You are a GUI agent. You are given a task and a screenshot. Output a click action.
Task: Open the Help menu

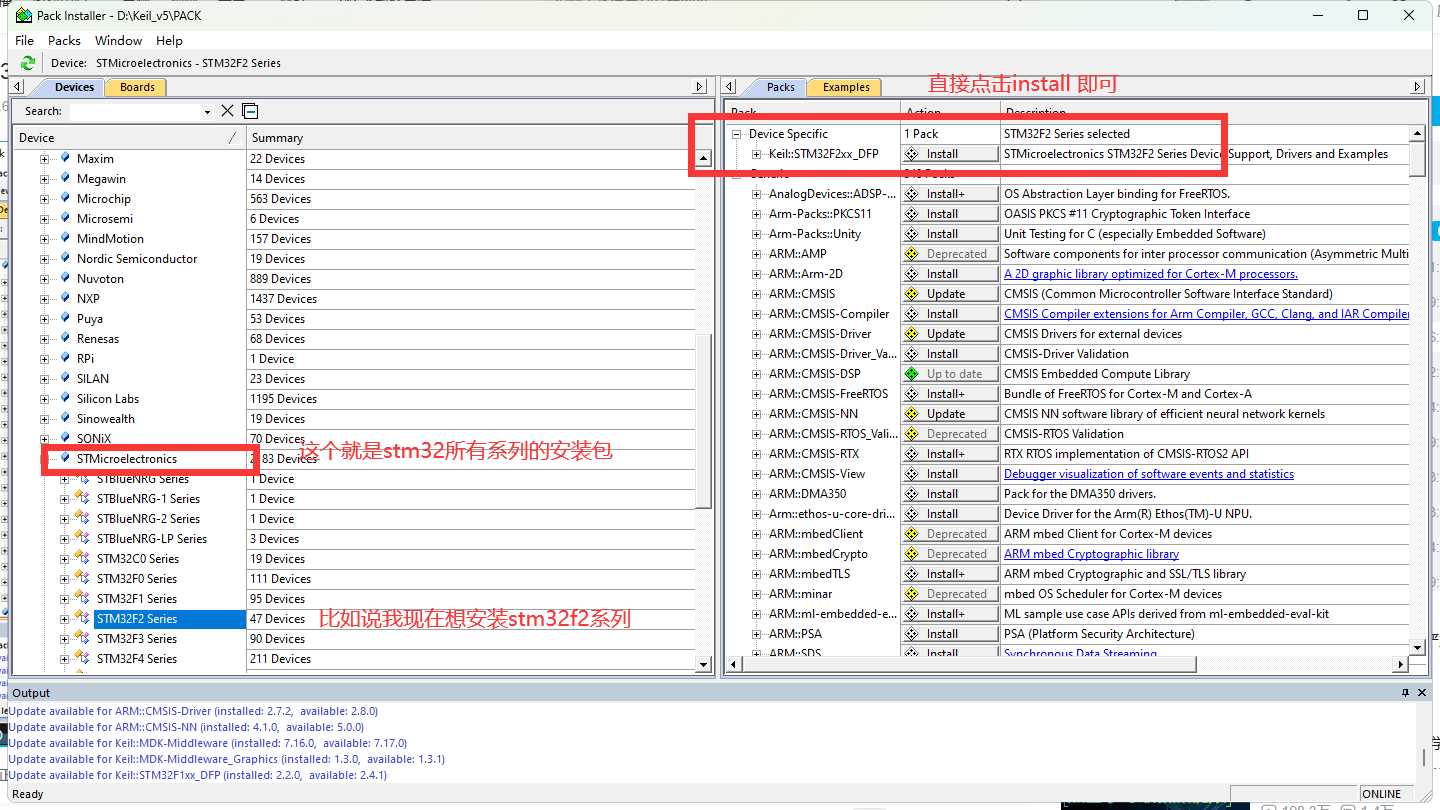click(x=169, y=41)
